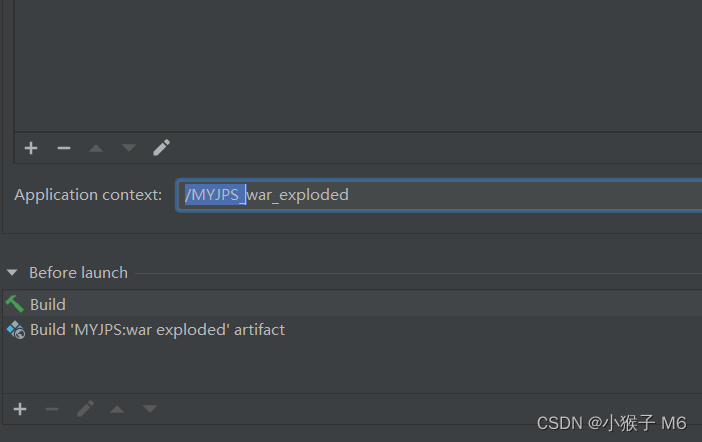
Task: Move the Before launch task up
Action: [117, 409]
